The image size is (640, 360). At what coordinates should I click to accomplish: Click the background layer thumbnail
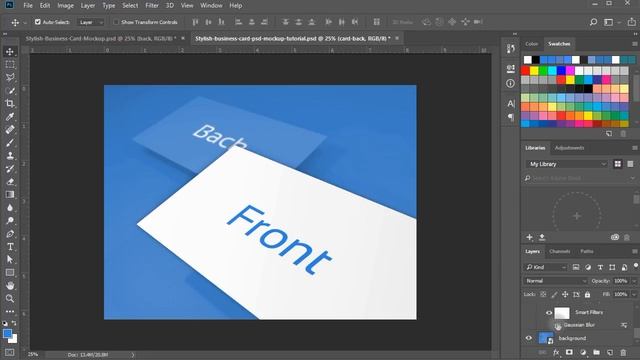pos(546,338)
